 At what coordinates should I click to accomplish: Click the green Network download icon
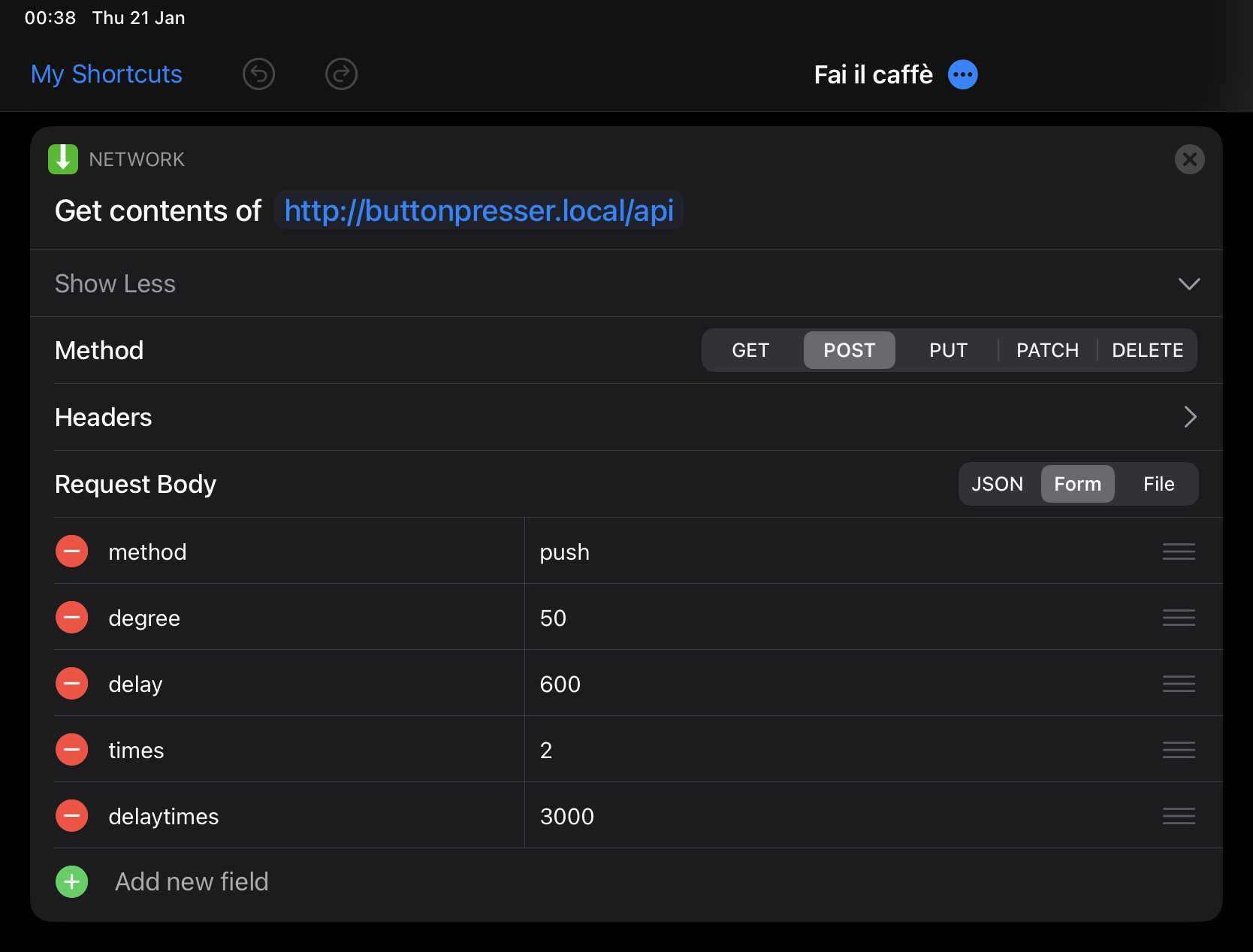pyautogui.click(x=63, y=159)
